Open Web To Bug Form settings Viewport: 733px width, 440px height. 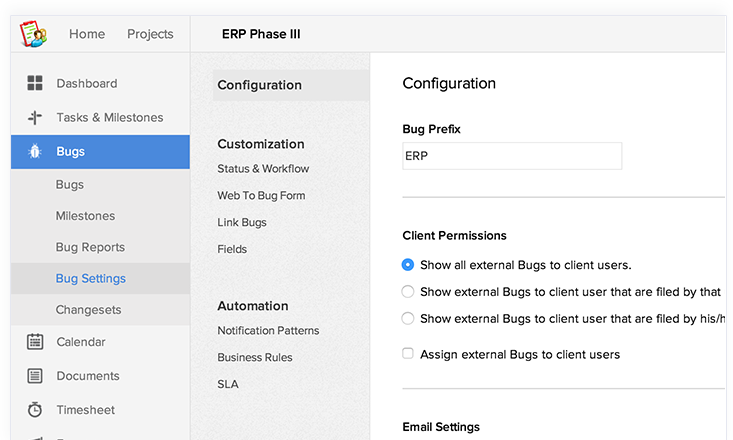click(261, 196)
